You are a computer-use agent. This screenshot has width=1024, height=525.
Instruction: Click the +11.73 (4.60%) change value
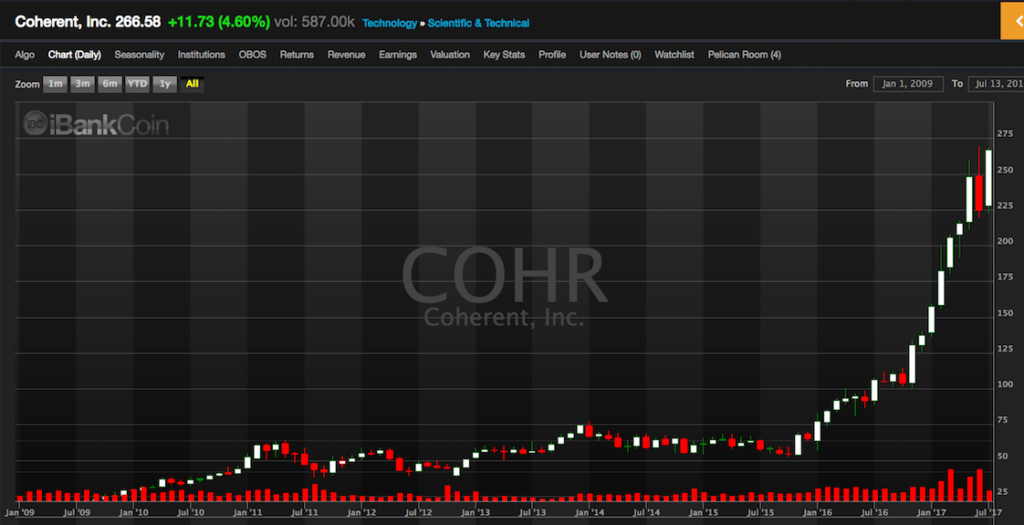tap(219, 22)
